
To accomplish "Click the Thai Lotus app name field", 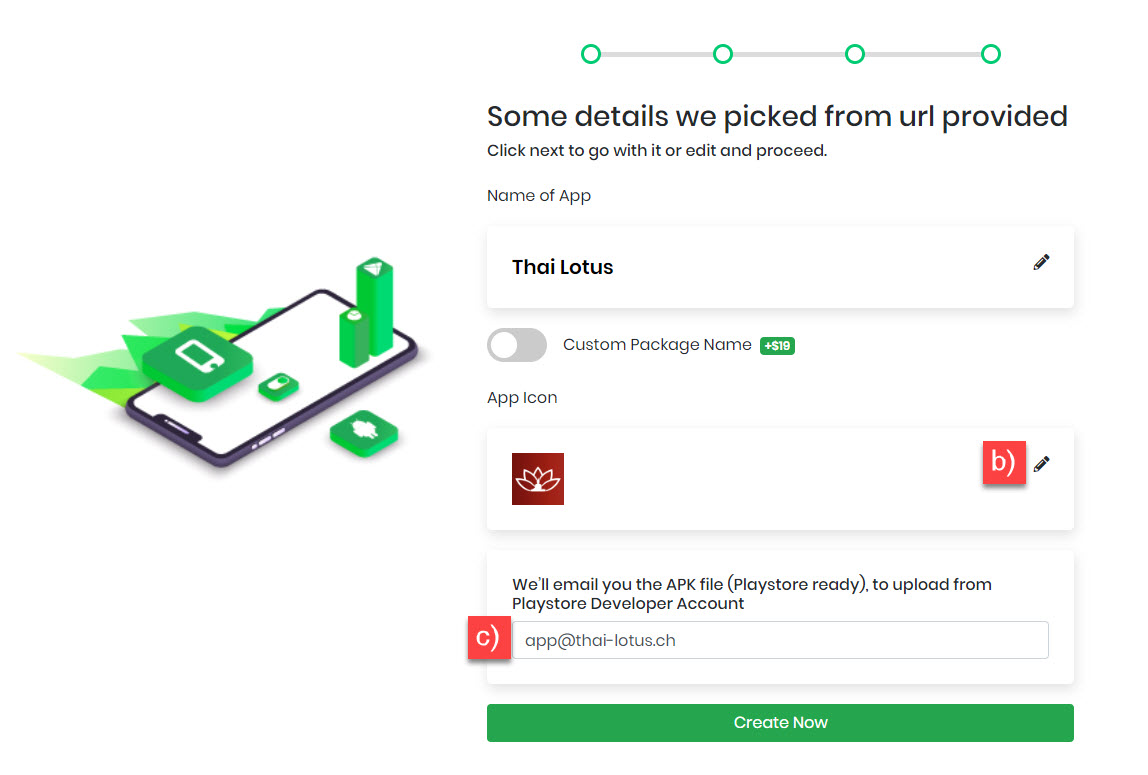I will coord(780,267).
